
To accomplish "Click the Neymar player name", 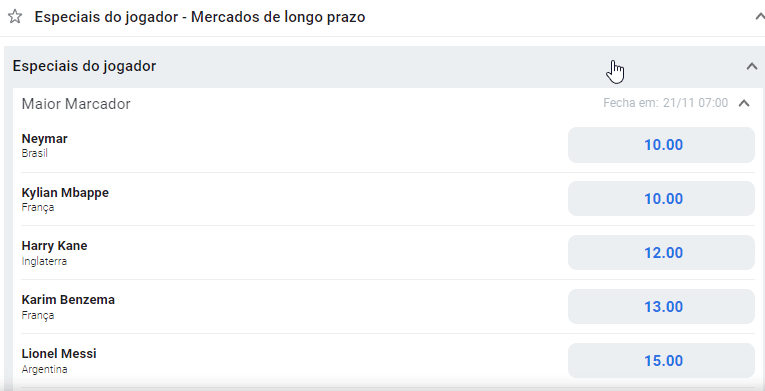I will click(x=44, y=139).
